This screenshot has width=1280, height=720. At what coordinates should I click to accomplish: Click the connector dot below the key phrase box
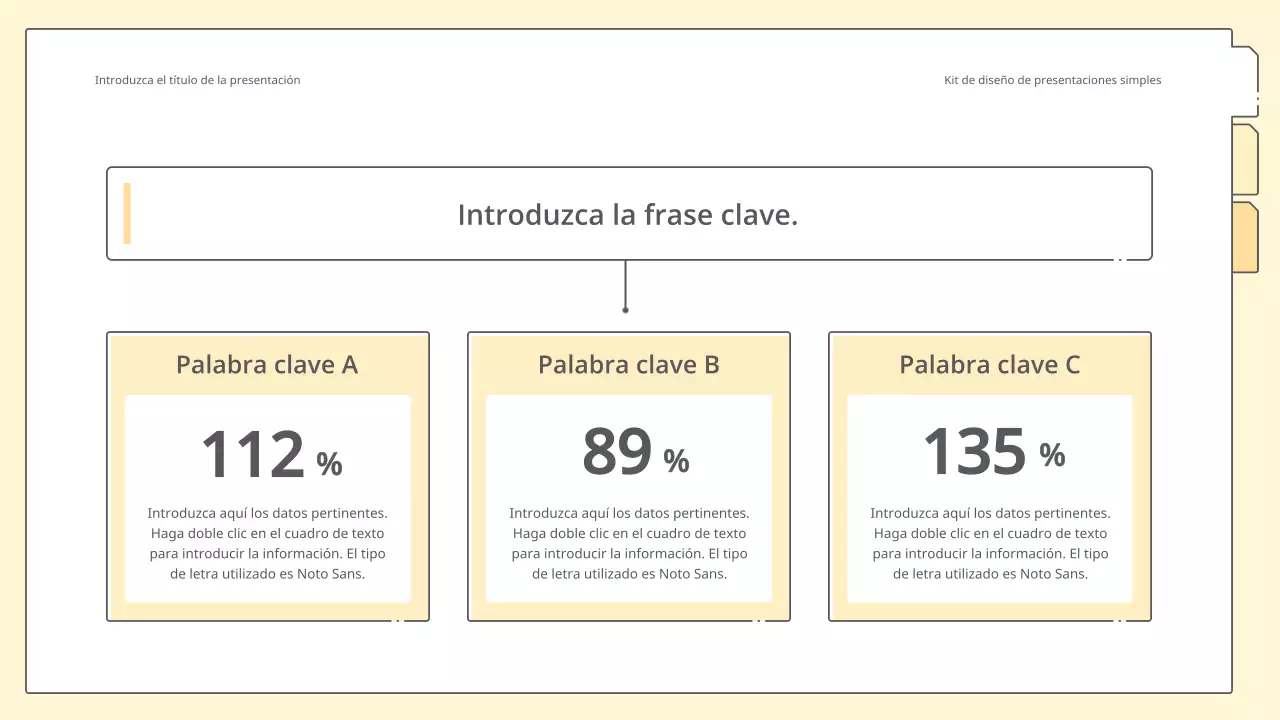pyautogui.click(x=625, y=310)
